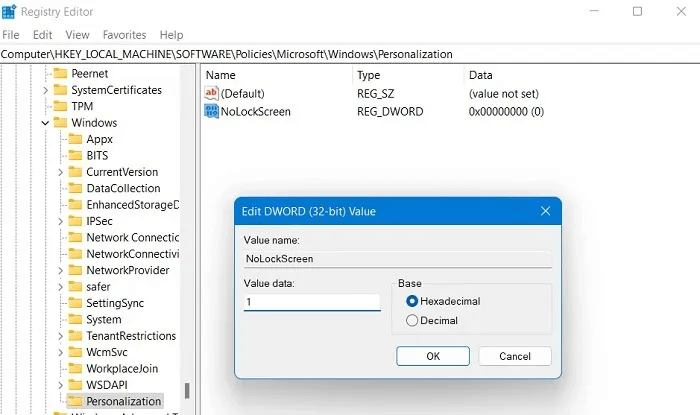Screen dimensions: 700x415
Task: Click the Windows folder icon
Action: pyautogui.click(x=60, y=123)
